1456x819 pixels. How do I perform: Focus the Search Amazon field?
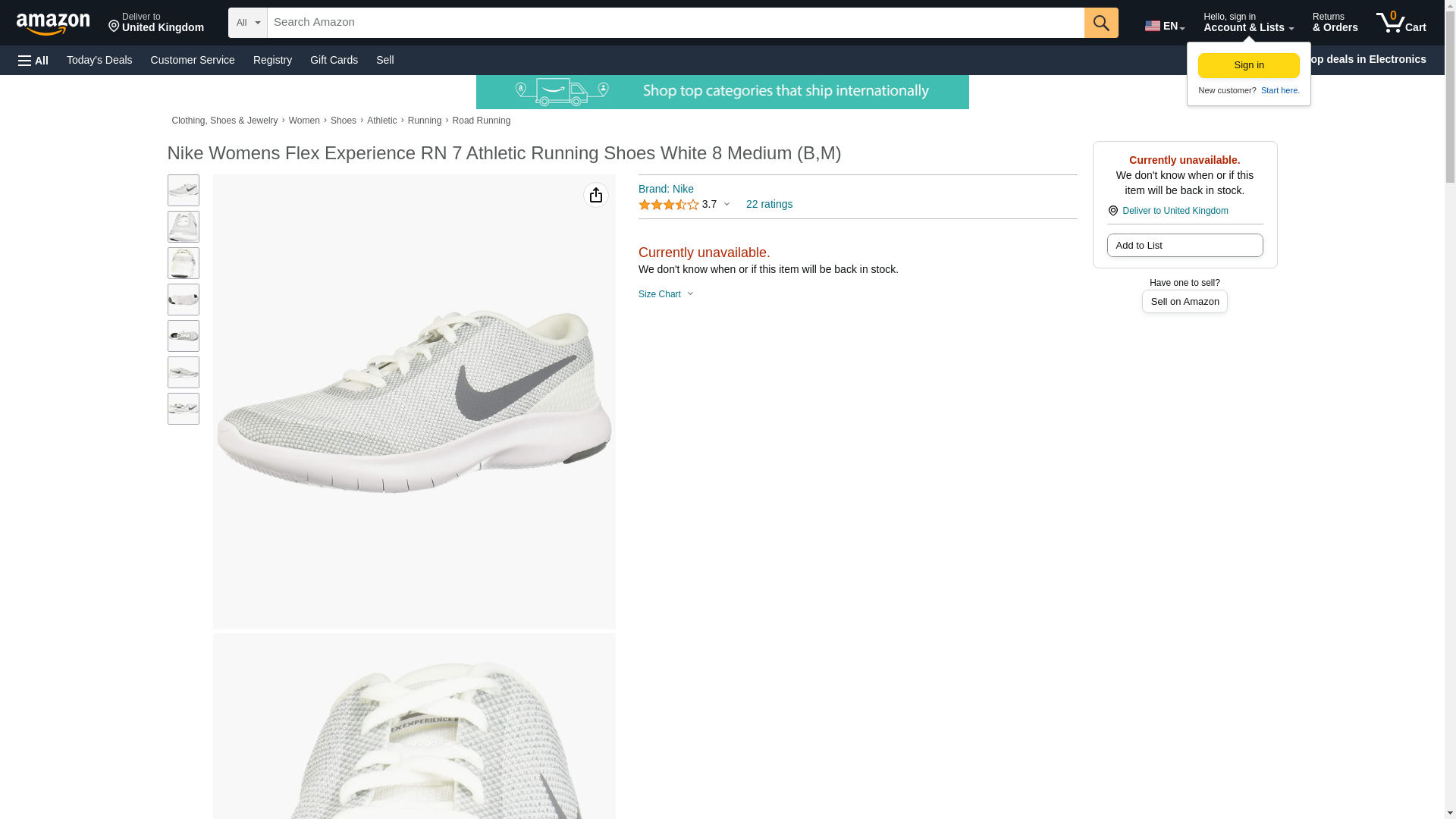[675, 23]
